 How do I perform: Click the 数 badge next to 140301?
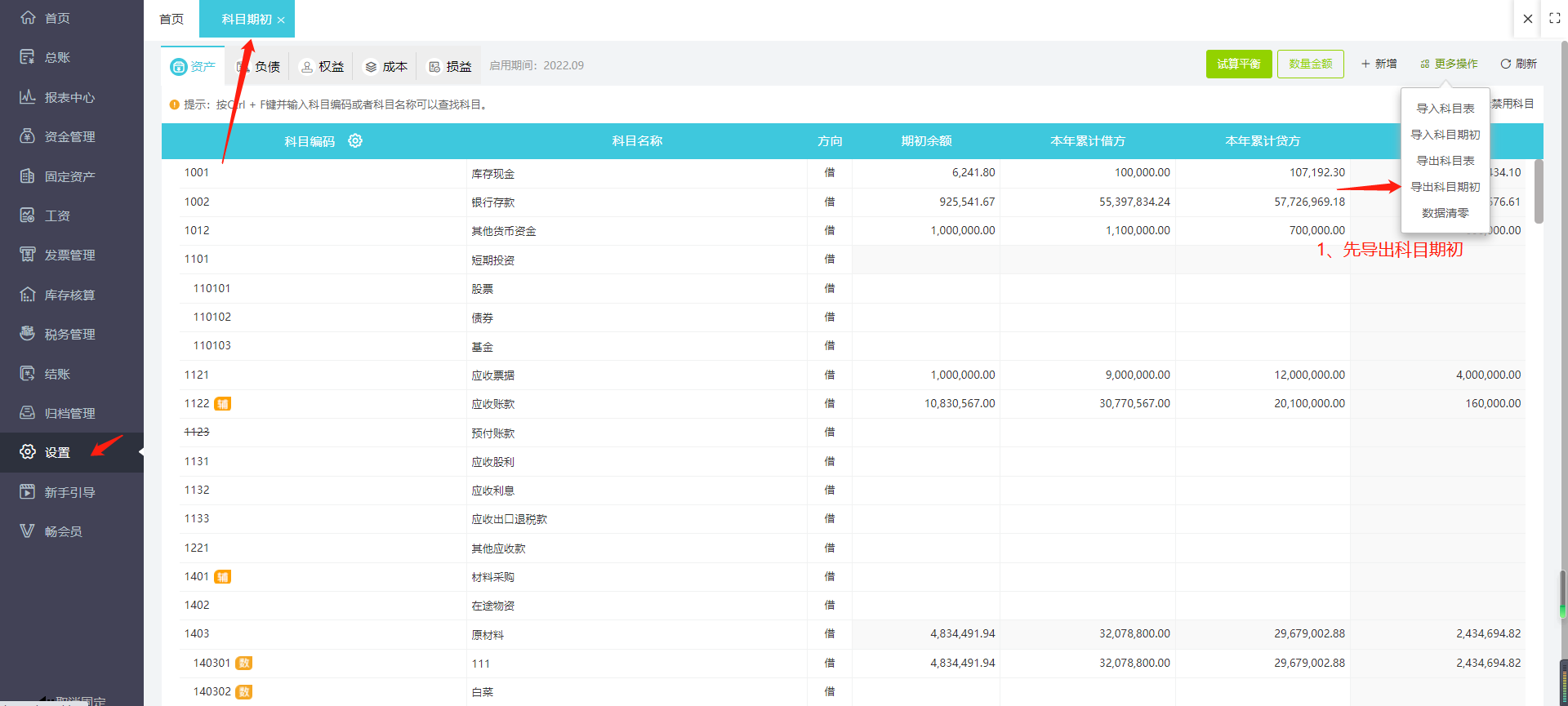[244, 664]
